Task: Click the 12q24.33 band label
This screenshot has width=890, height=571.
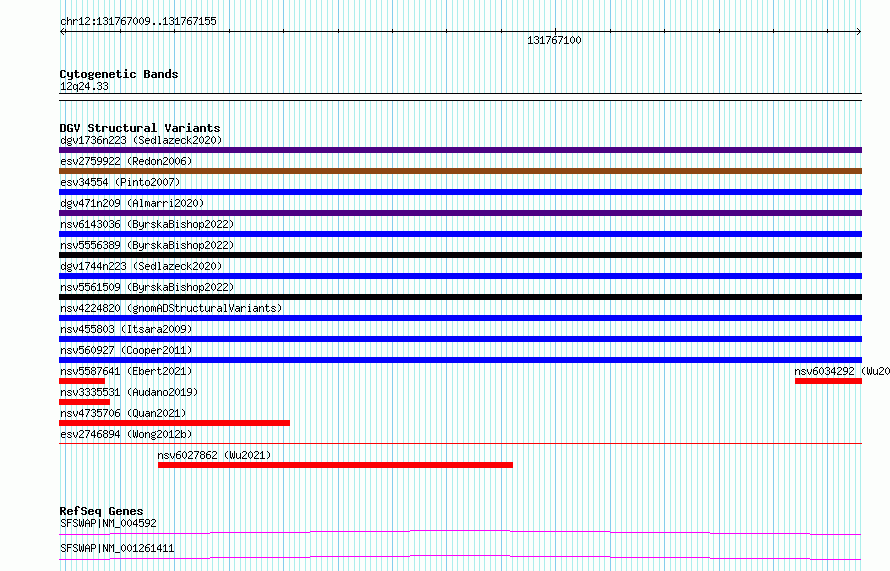Action: tap(84, 86)
